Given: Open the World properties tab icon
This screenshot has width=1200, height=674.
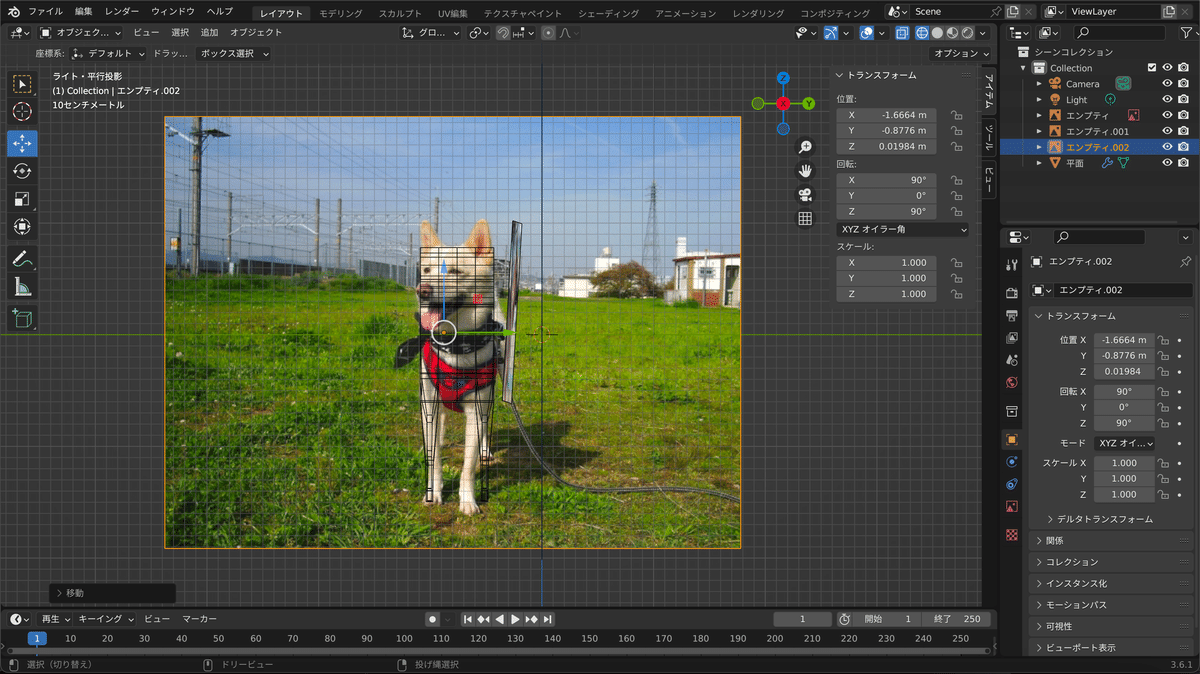Looking at the screenshot, I should point(1011,382).
